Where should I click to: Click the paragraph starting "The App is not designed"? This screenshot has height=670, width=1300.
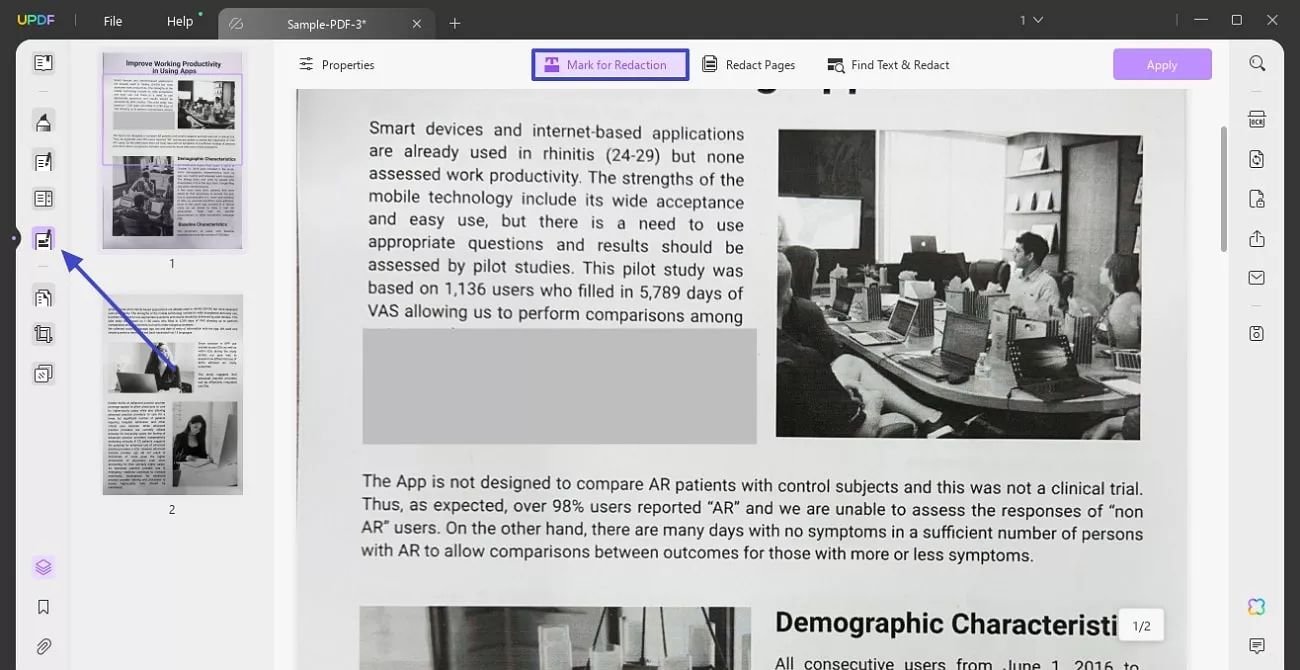tap(752, 520)
